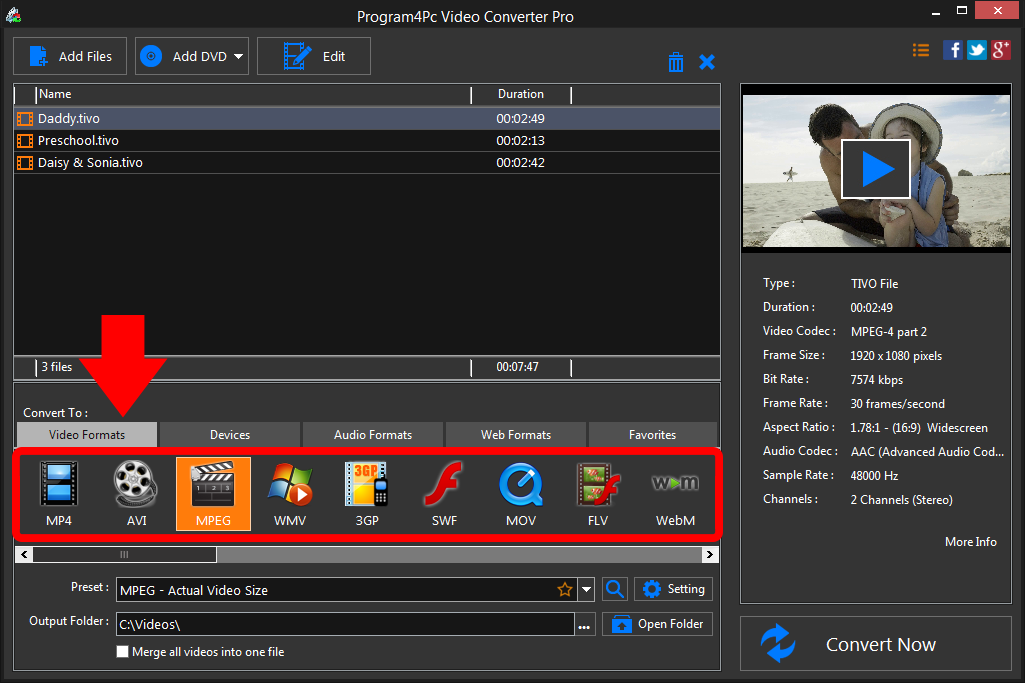The image size is (1025, 683).
Task: Switch to the Video Formats tab
Action: pos(87,435)
